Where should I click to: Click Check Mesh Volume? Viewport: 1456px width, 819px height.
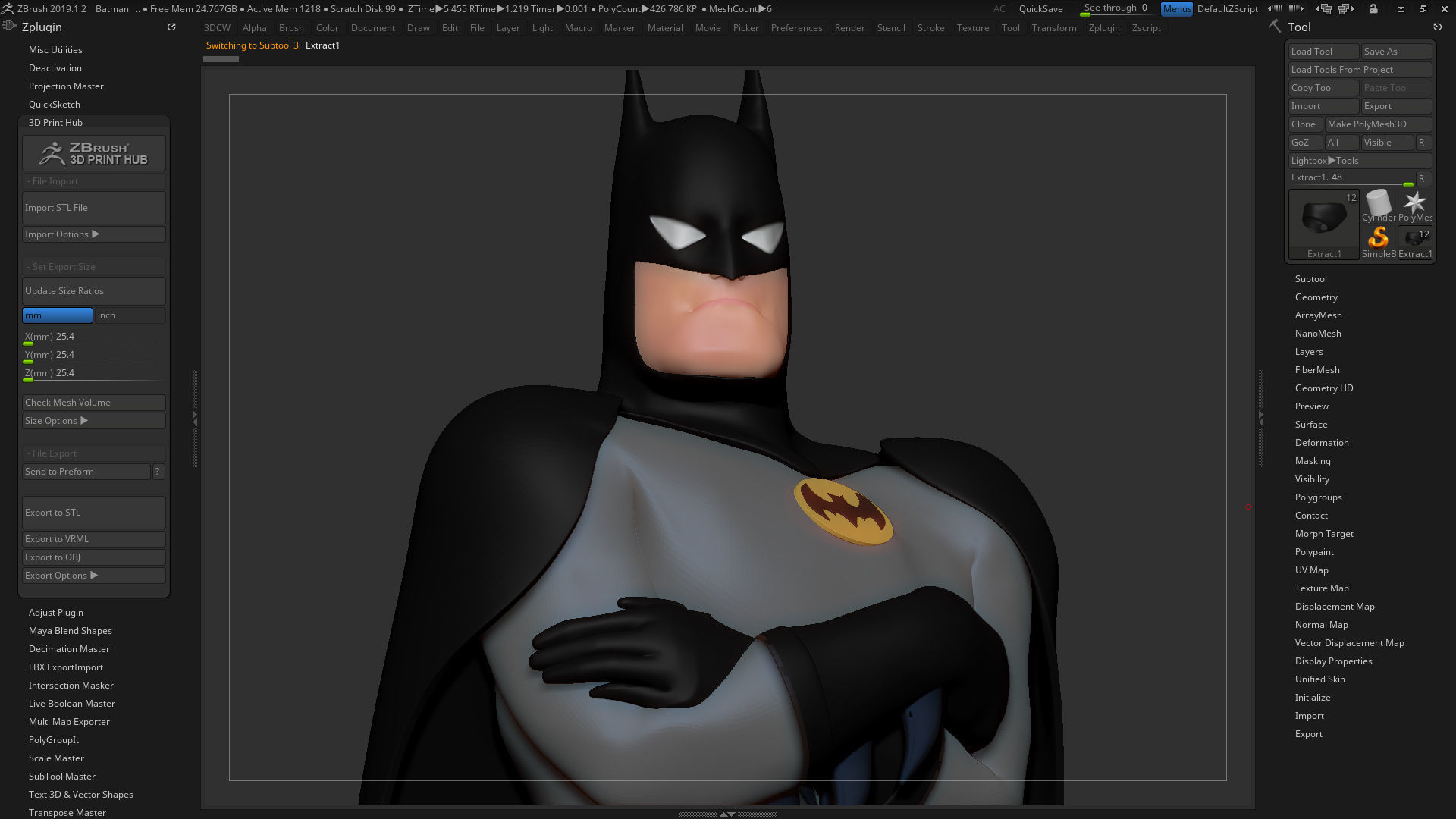click(x=94, y=403)
